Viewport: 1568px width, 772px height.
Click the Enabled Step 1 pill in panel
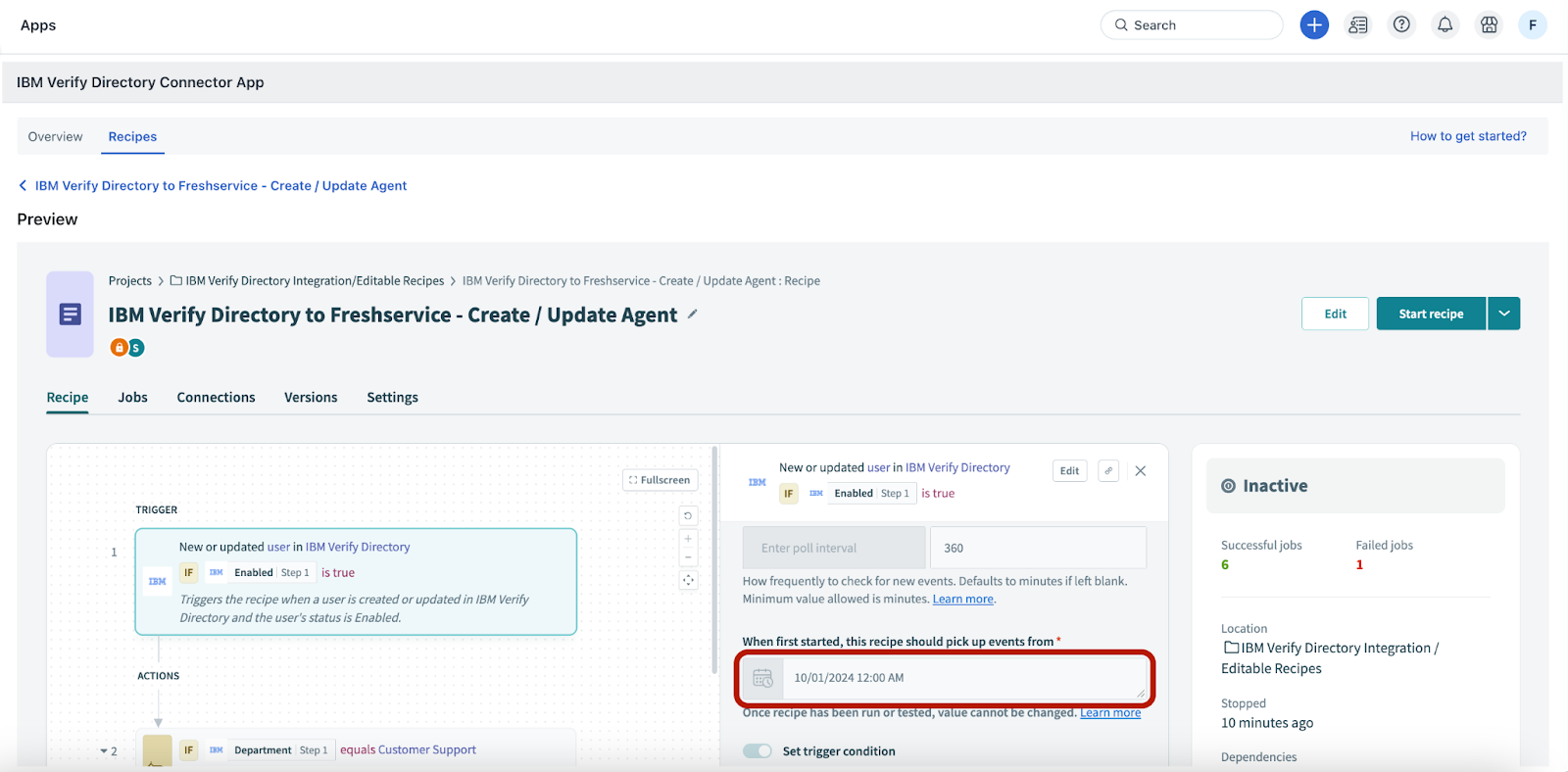(x=871, y=494)
